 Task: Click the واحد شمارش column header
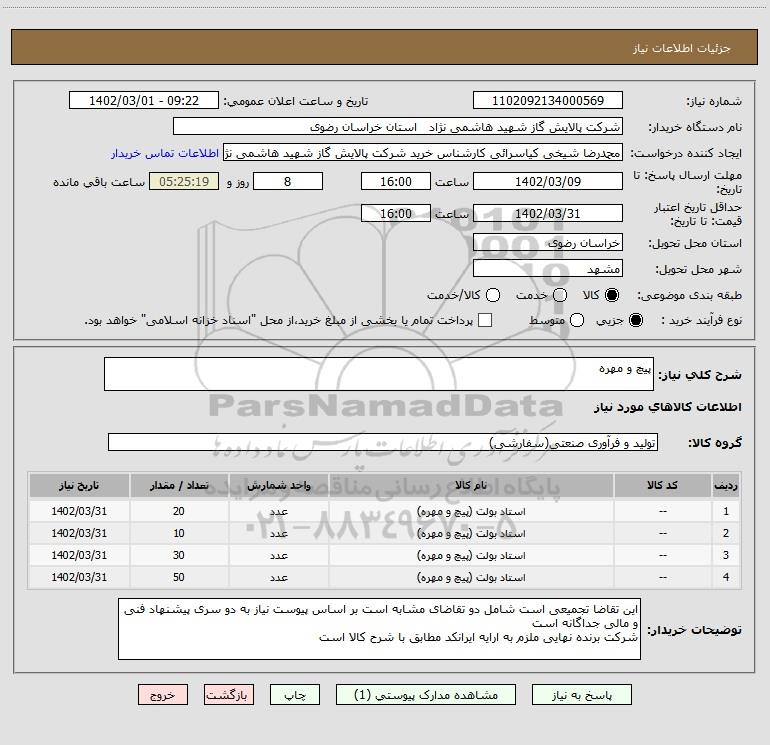(x=278, y=485)
